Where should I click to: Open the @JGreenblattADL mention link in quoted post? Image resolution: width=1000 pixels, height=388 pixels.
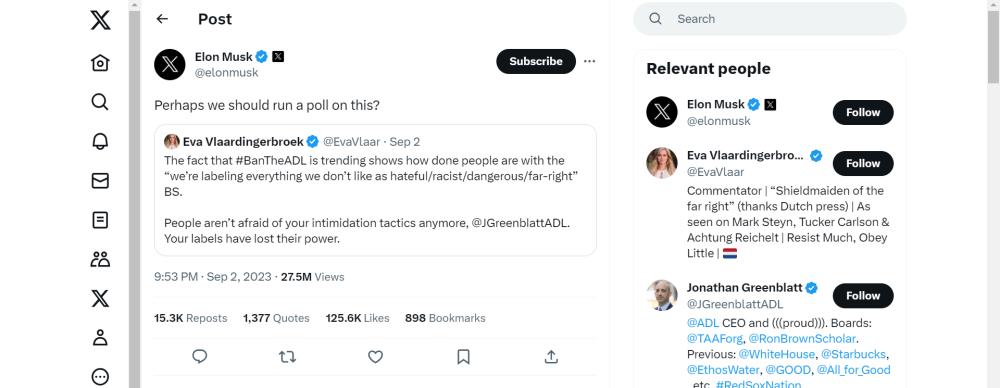520,223
